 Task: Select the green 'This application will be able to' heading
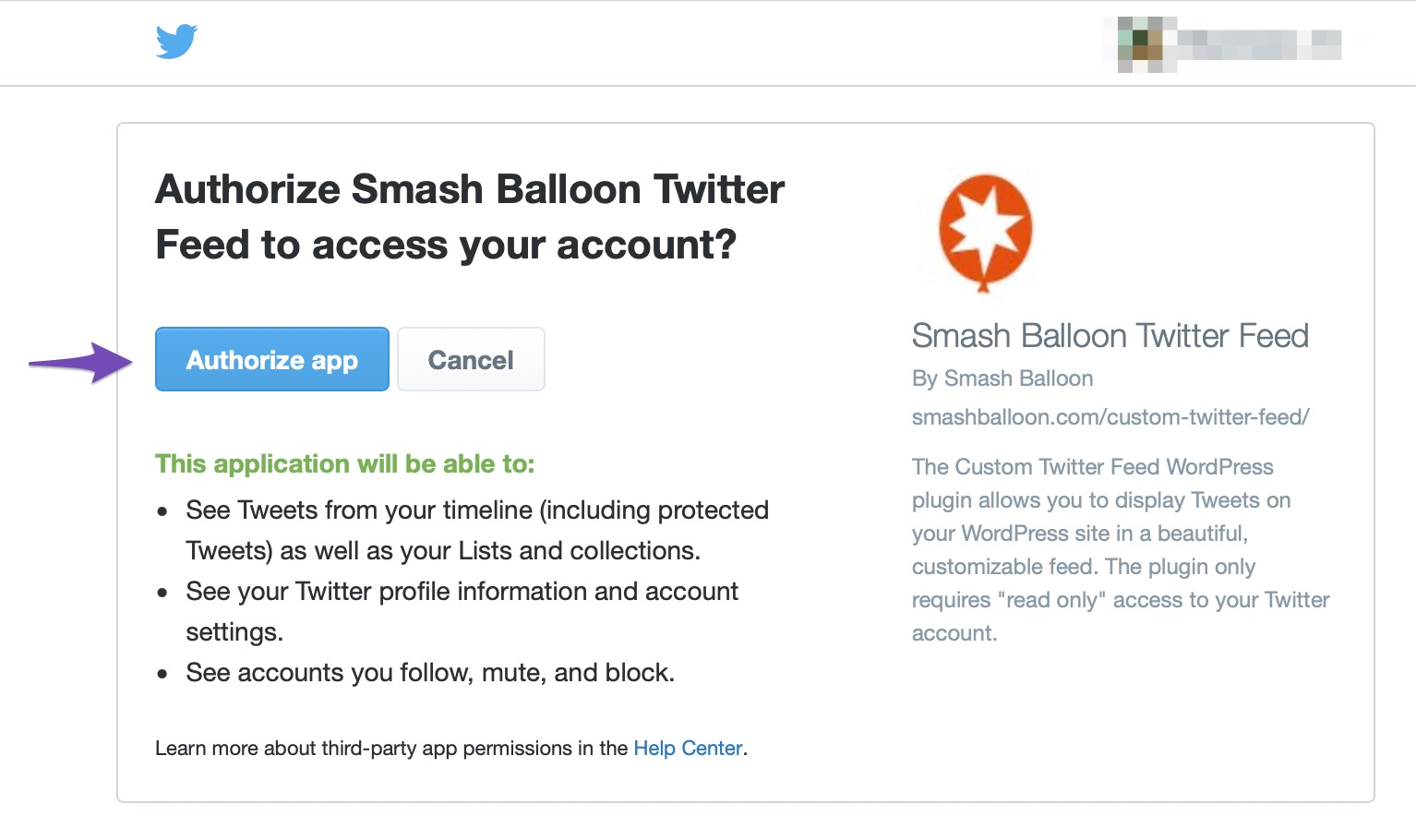point(345,463)
